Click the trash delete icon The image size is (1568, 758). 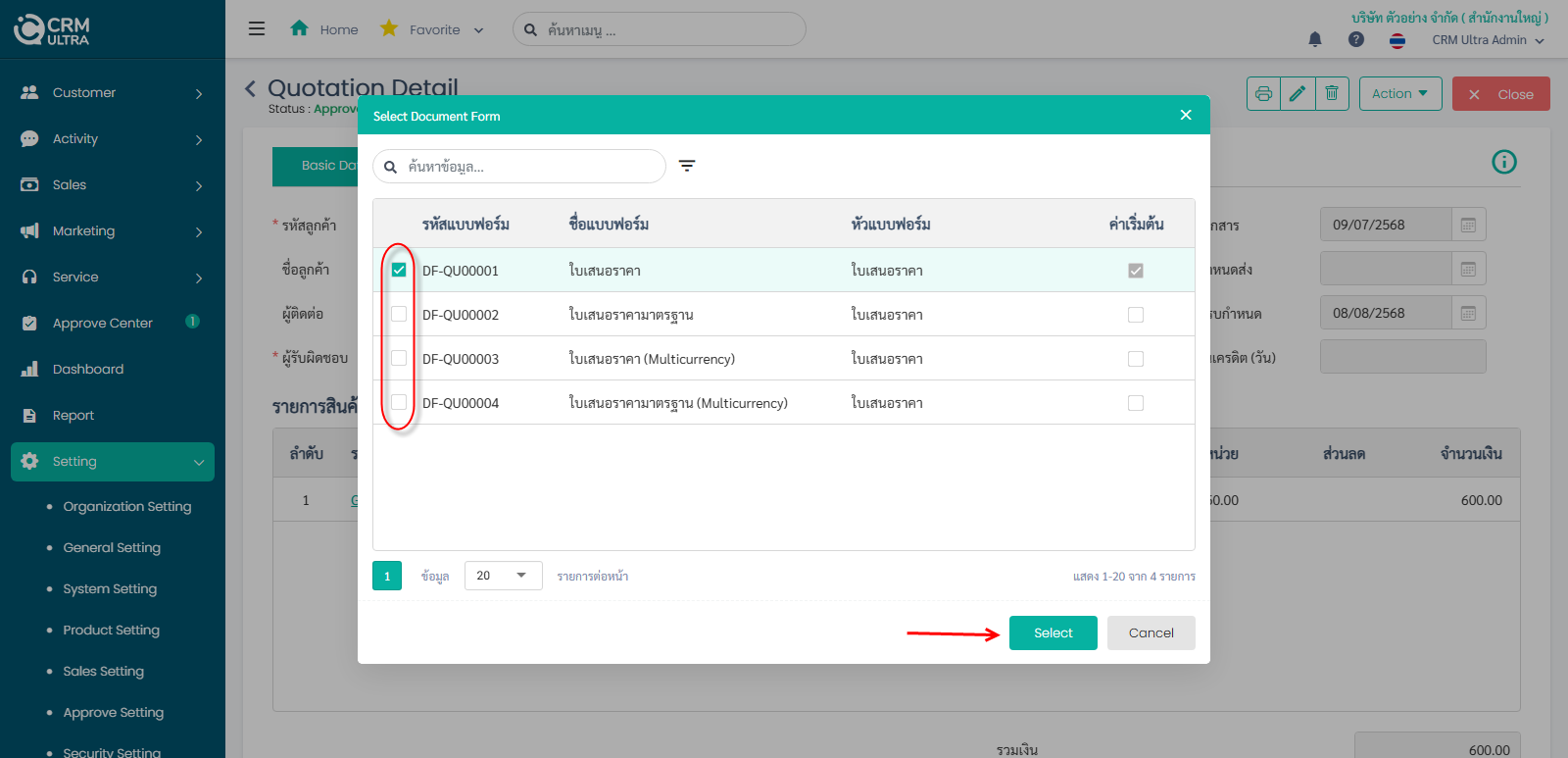1332,94
